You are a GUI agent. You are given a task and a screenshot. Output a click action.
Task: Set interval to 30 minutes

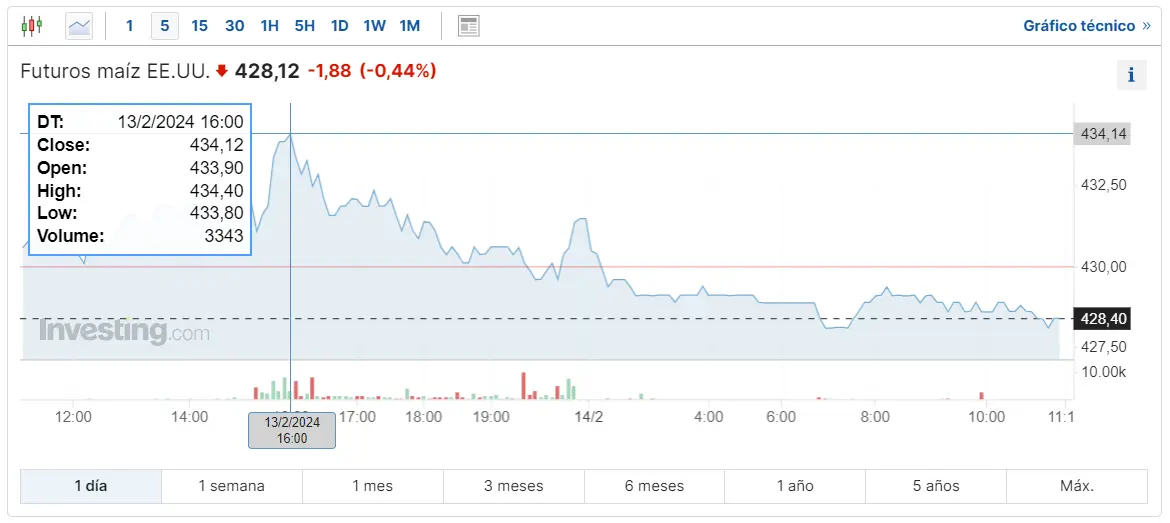(x=235, y=26)
